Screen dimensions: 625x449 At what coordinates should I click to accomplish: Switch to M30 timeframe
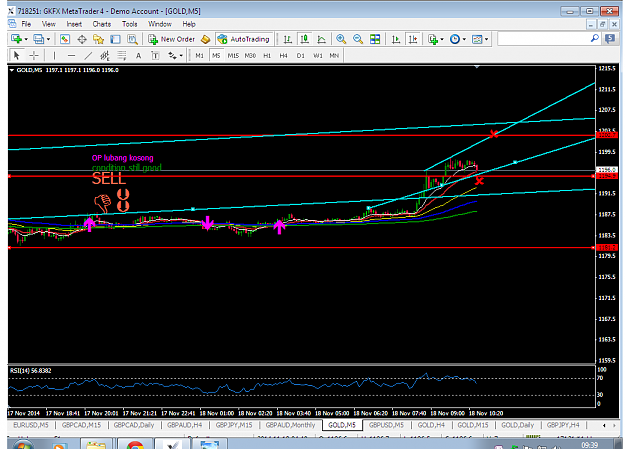250,56
